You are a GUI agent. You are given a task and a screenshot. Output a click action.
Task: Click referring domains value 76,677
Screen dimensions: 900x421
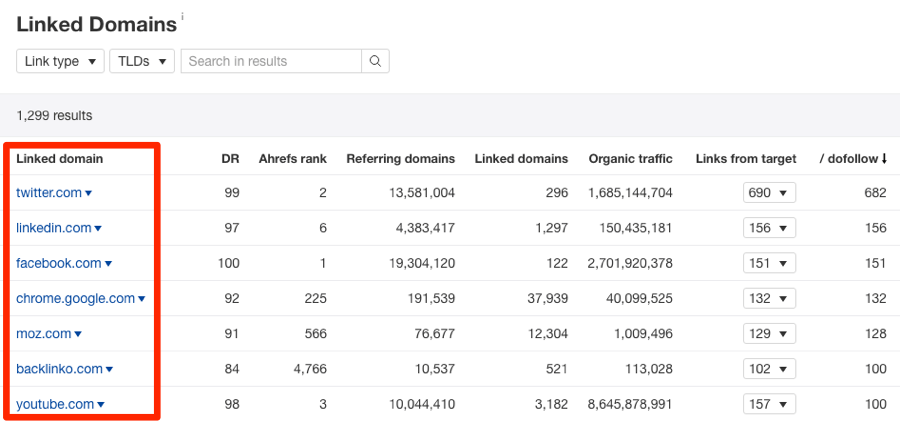point(435,334)
